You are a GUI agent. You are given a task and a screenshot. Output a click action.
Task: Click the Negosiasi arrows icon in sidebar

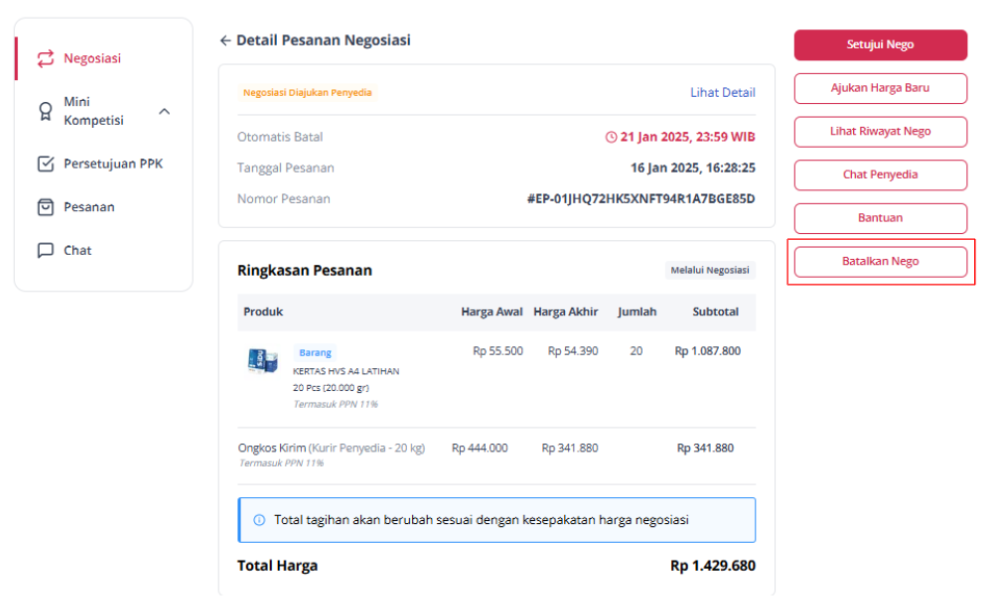(45, 59)
